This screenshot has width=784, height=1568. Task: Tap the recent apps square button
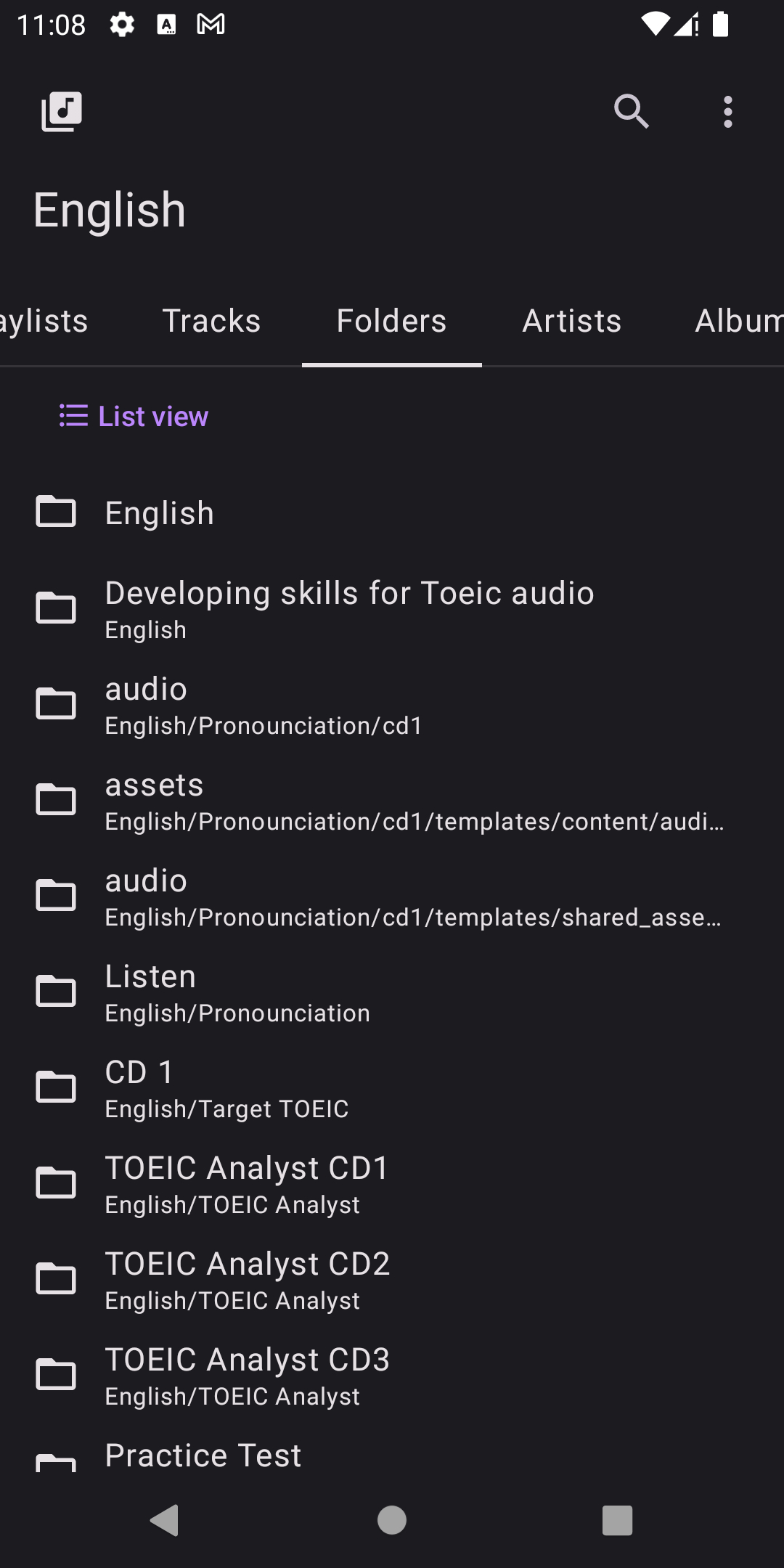pos(618,1520)
